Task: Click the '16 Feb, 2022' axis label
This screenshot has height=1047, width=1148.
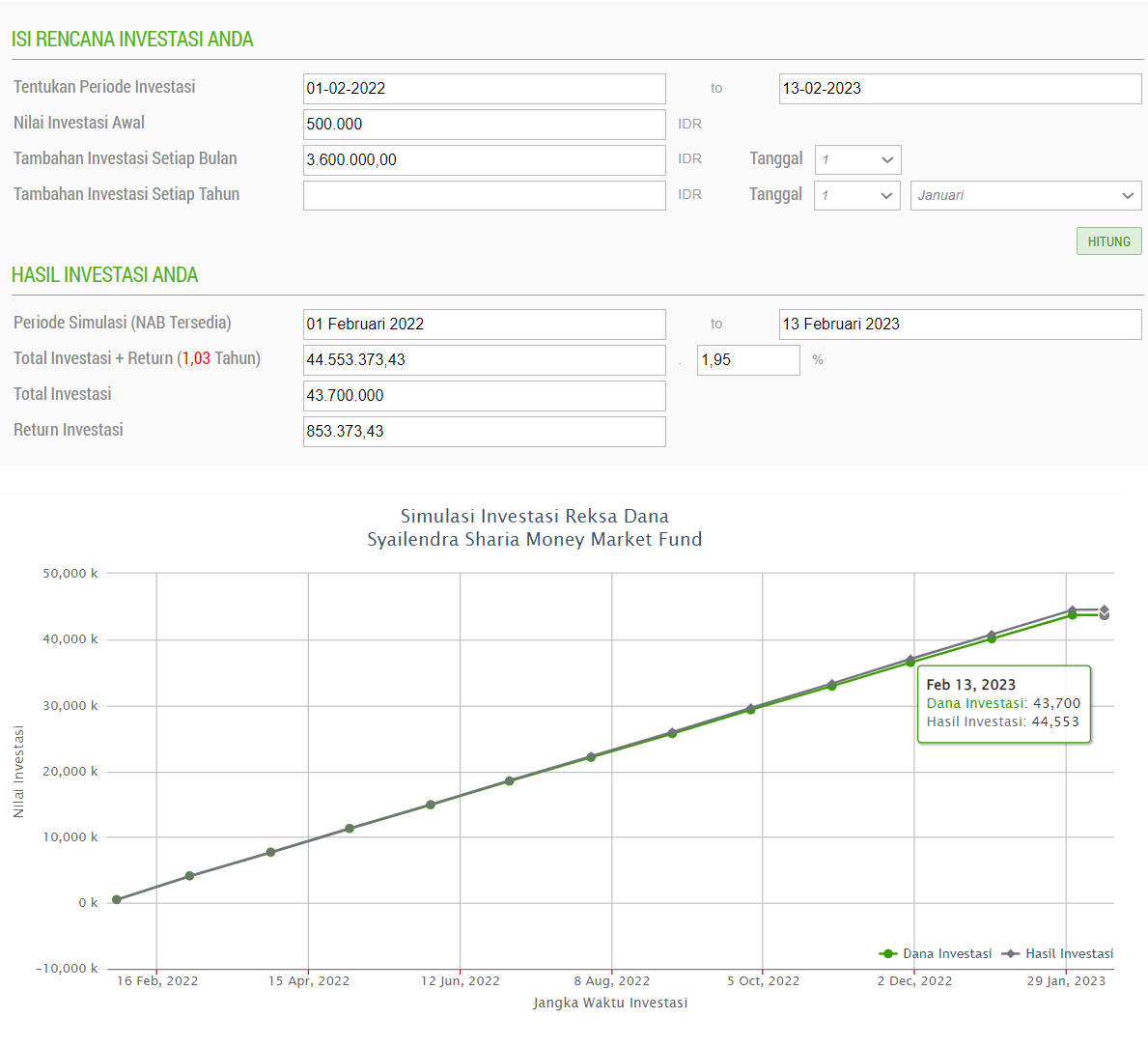Action: 157,981
